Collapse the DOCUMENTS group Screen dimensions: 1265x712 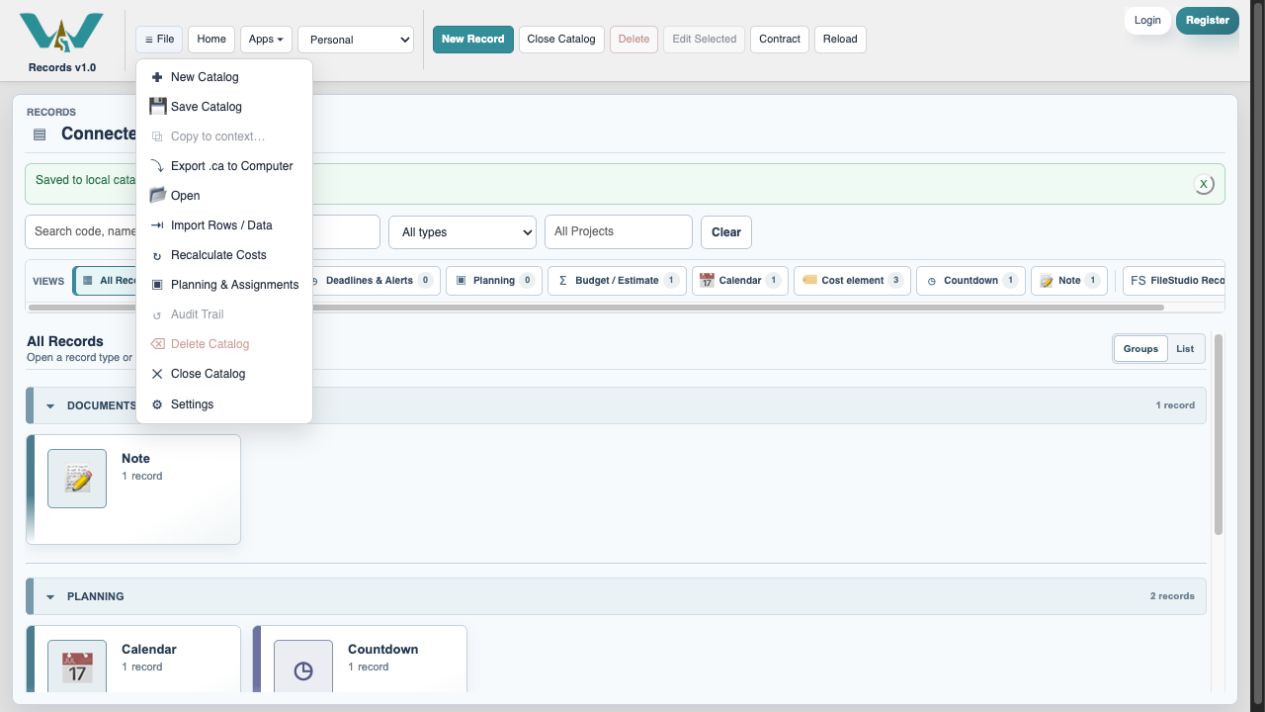(x=51, y=406)
